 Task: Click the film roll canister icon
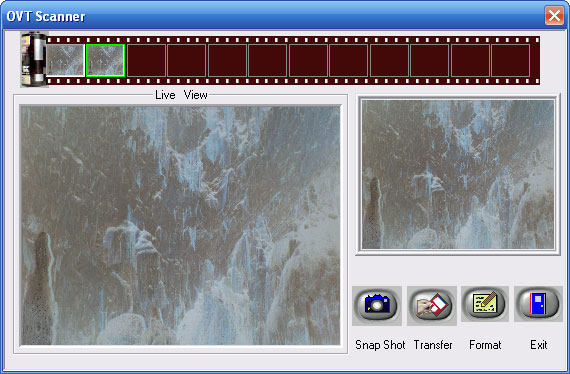pos(34,60)
